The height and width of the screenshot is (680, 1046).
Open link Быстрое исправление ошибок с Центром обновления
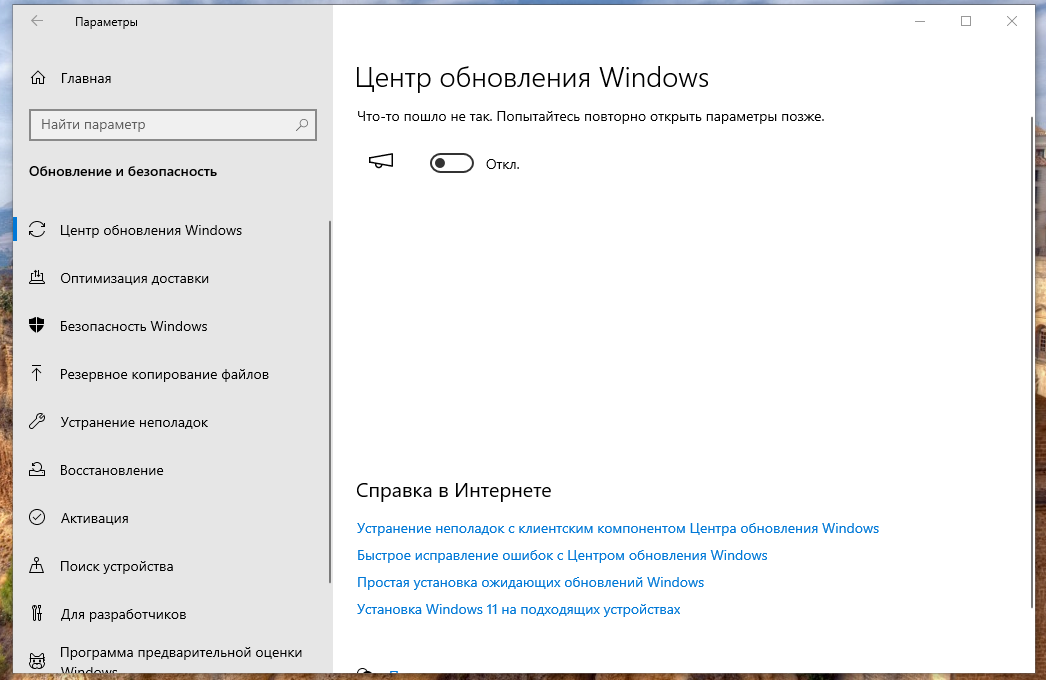click(x=562, y=555)
